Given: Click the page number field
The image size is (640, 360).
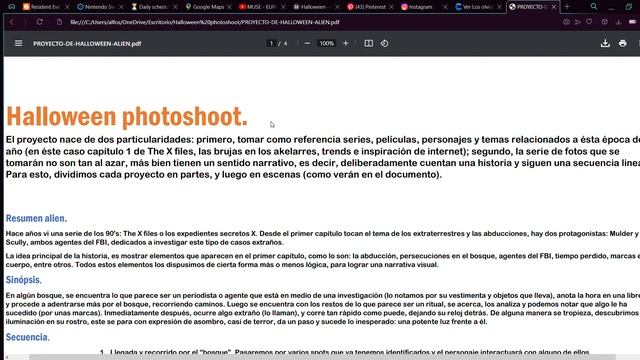Looking at the screenshot, I should point(271,43).
